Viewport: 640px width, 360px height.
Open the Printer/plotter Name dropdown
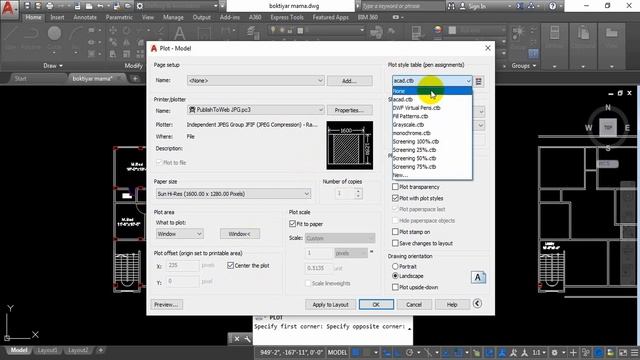click(x=256, y=110)
